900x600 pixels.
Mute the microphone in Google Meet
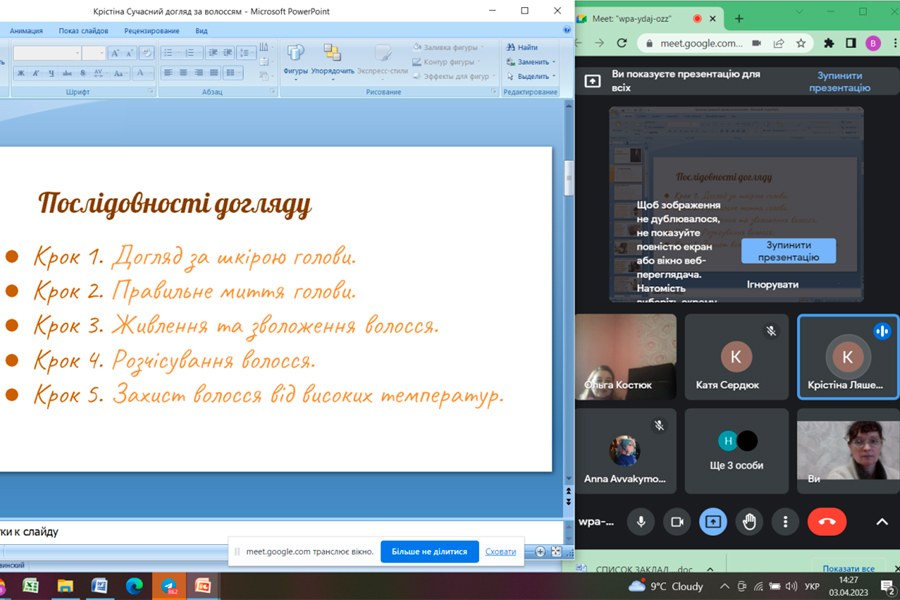pos(641,521)
